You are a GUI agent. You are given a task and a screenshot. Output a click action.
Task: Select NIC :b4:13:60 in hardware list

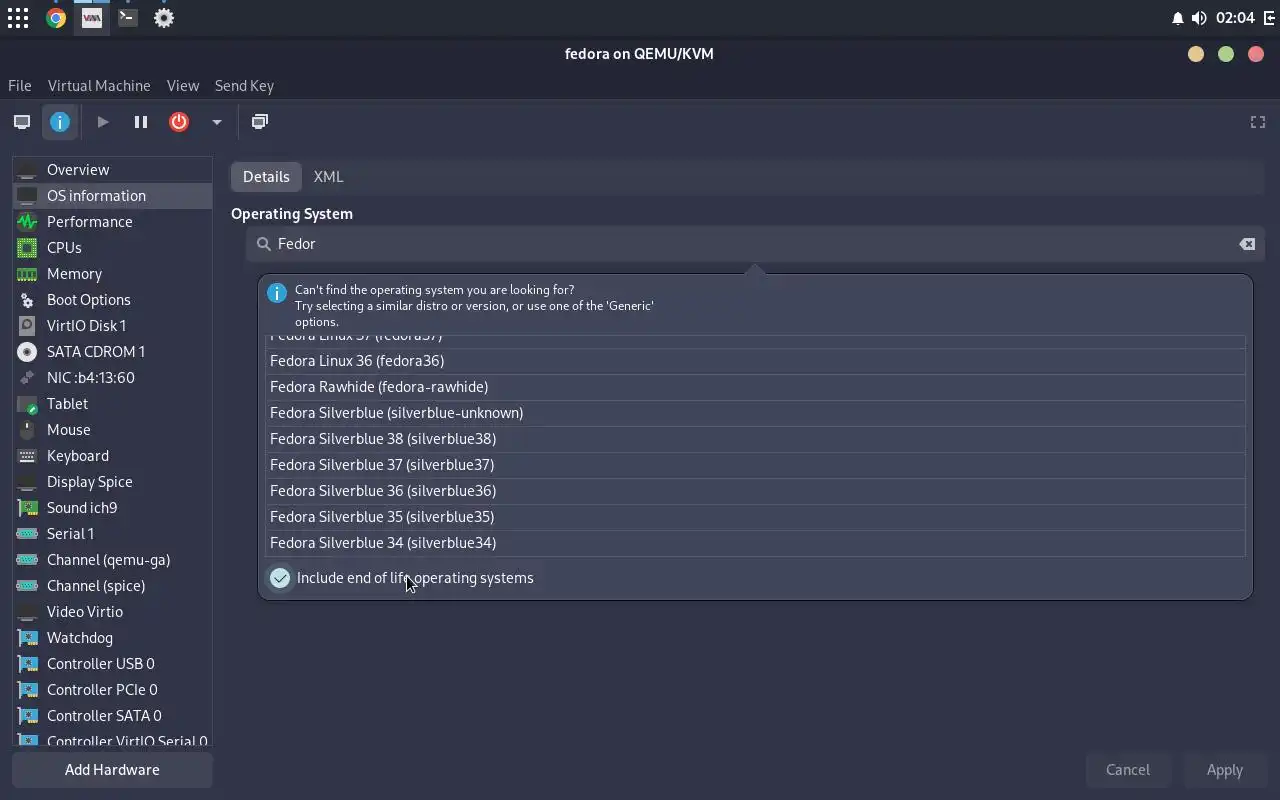pos(112,378)
